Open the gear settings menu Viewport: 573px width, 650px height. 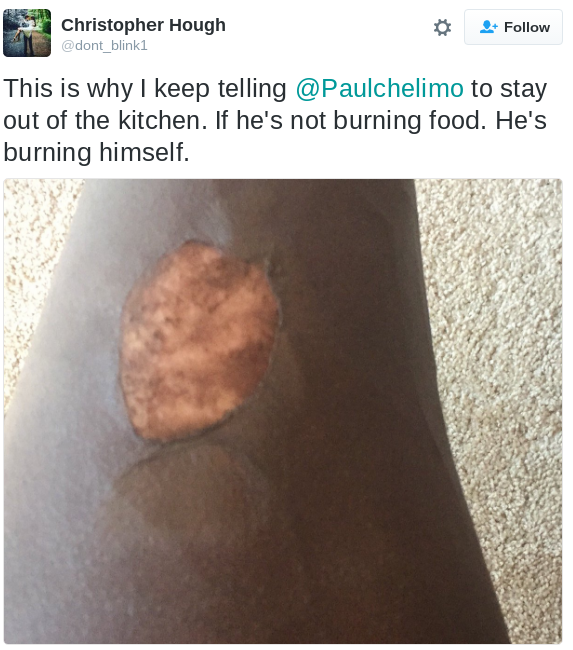pyautogui.click(x=442, y=27)
